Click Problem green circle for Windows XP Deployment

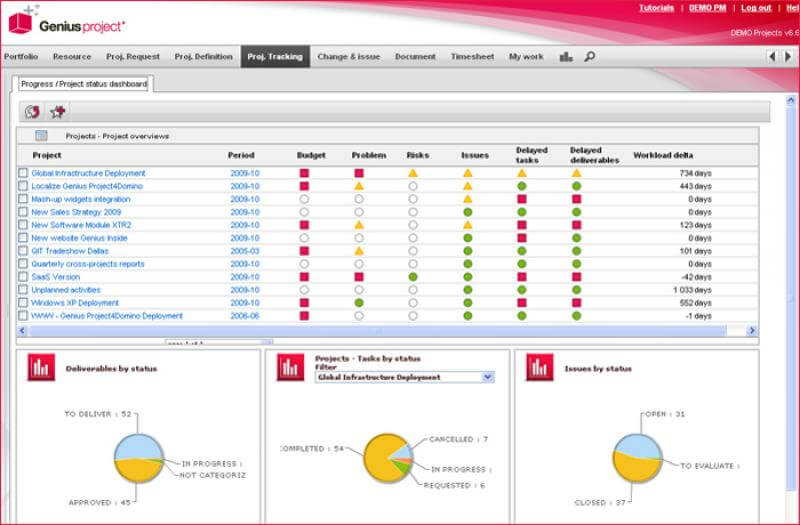(359, 303)
